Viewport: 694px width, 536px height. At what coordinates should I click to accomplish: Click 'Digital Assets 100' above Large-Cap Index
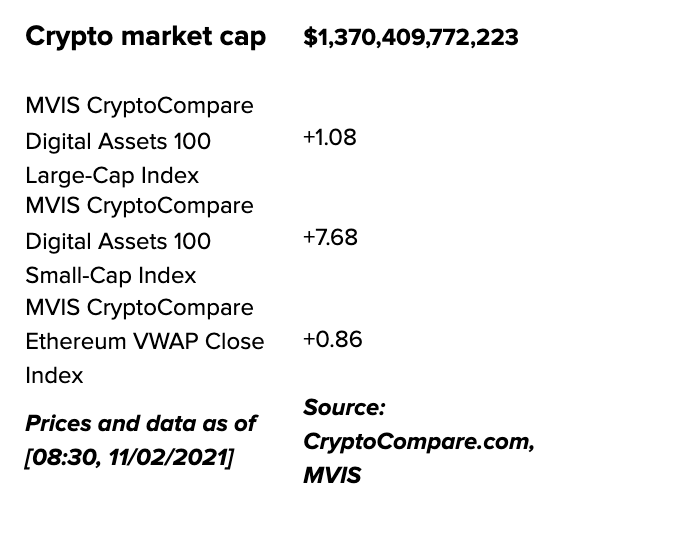click(118, 141)
